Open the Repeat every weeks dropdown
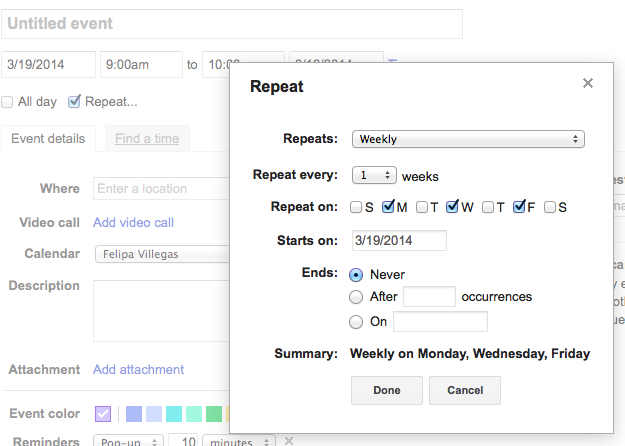Viewport: 625px width, 446px height. click(374, 175)
